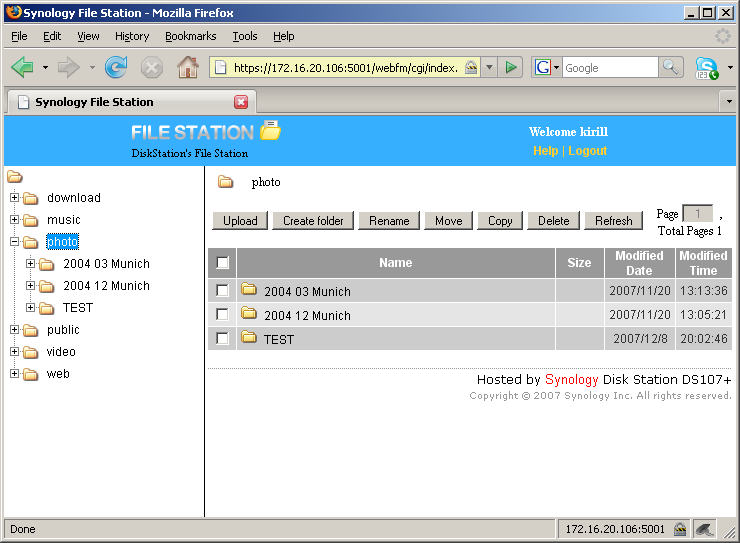
Task: Expand the music folder tree node
Action: point(15,220)
